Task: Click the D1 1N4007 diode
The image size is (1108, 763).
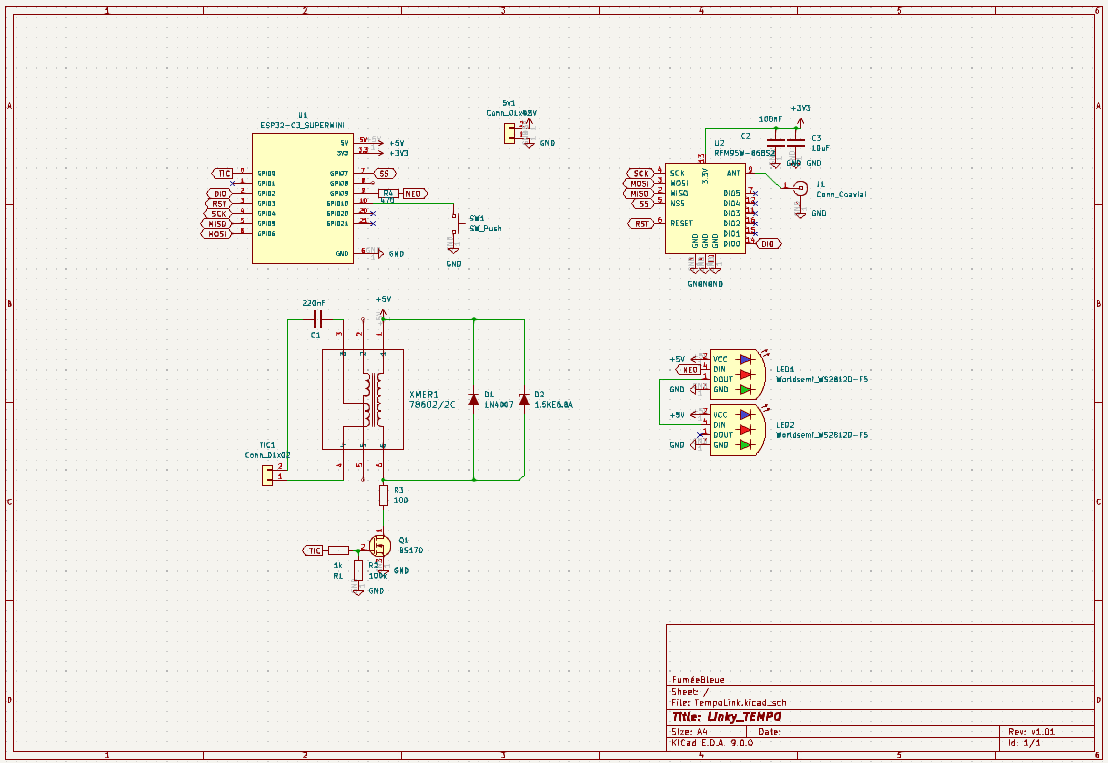Action: (473, 399)
